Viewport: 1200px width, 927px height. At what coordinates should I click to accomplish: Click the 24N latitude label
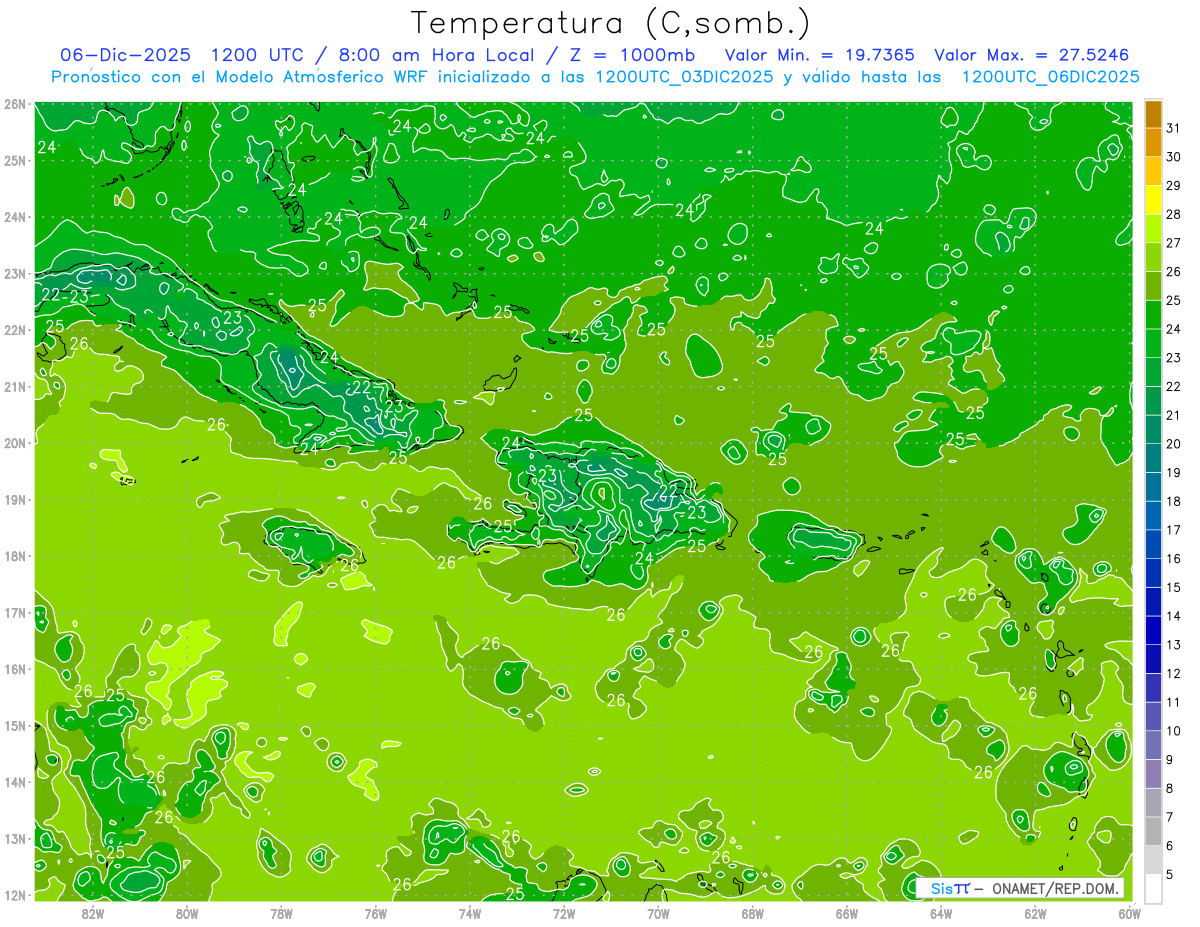14,217
